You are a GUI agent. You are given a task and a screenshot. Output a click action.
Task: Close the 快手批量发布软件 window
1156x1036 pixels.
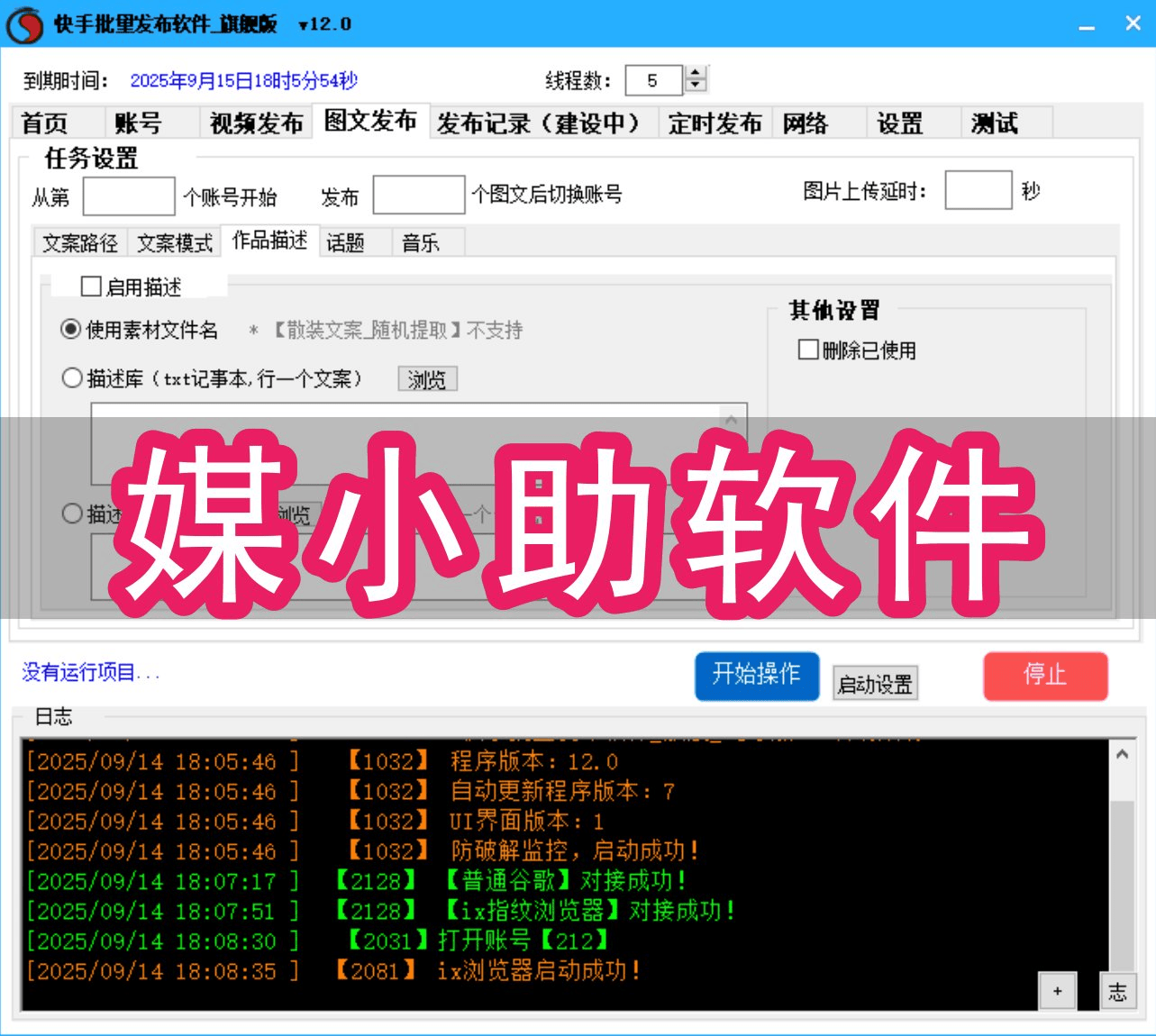point(1133,24)
